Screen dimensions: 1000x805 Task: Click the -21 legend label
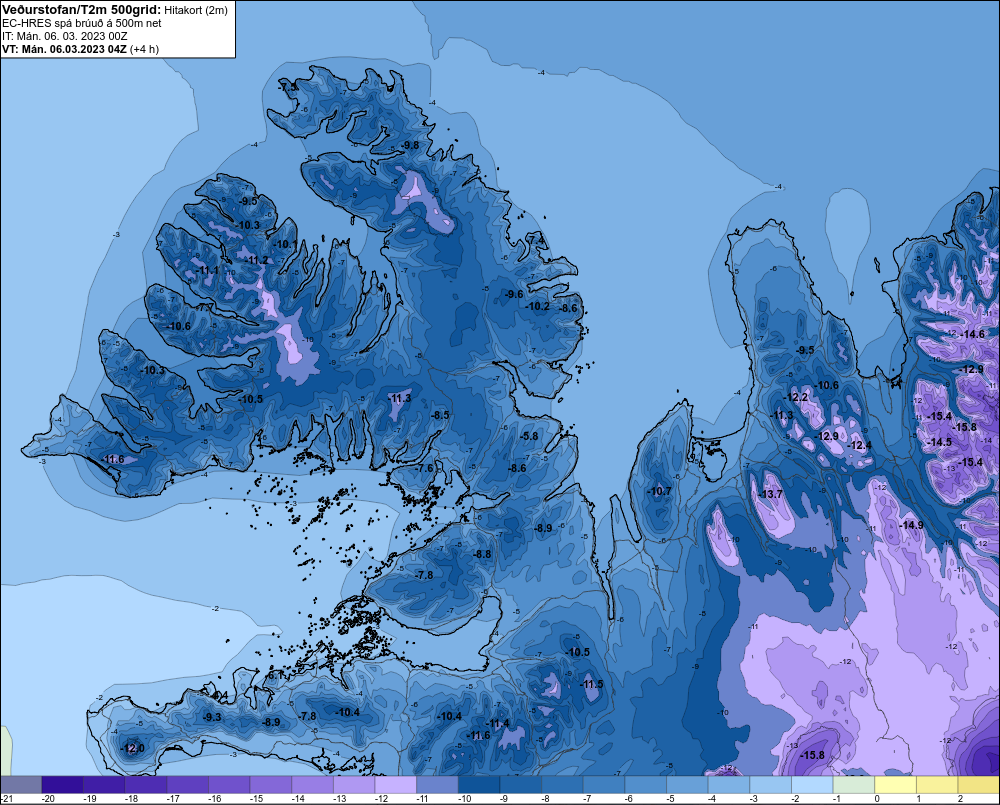tap(6, 799)
